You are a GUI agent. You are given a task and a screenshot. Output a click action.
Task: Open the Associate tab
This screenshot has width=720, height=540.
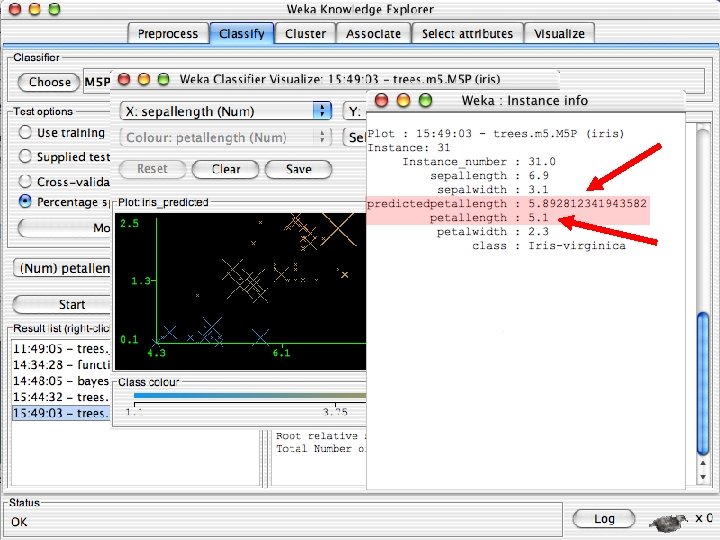tap(373, 34)
